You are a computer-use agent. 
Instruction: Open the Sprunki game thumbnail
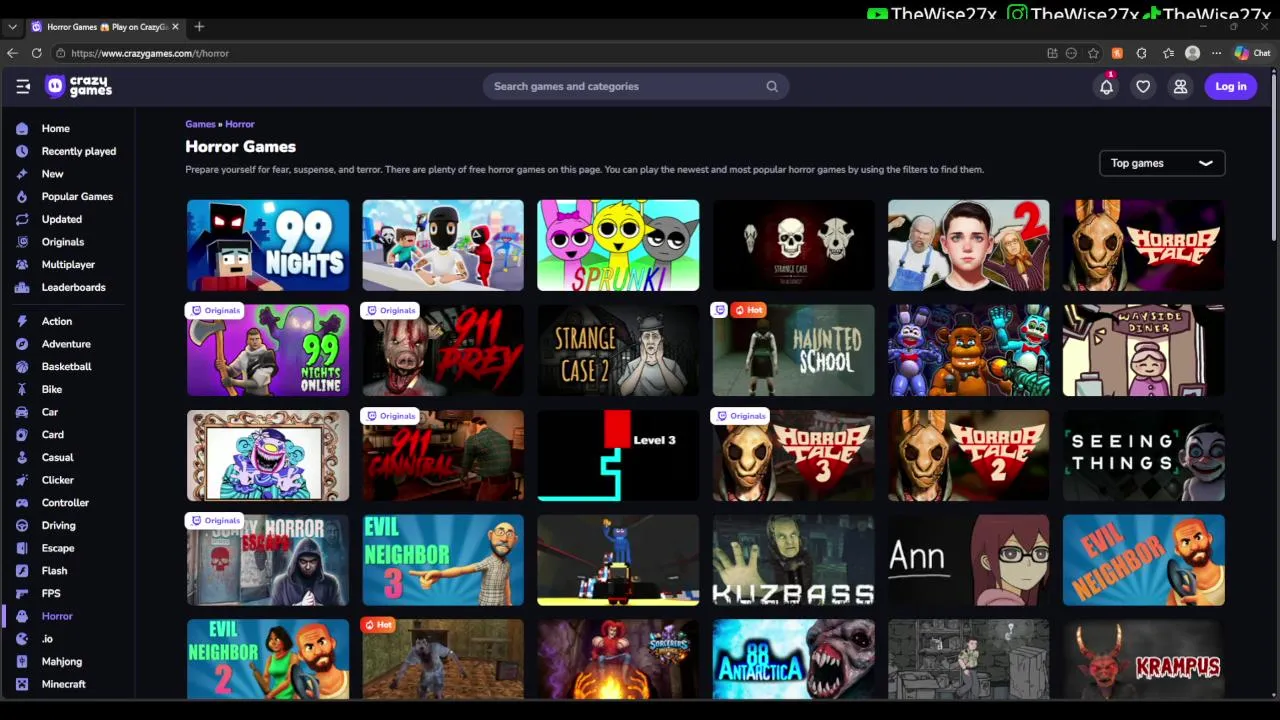click(618, 245)
